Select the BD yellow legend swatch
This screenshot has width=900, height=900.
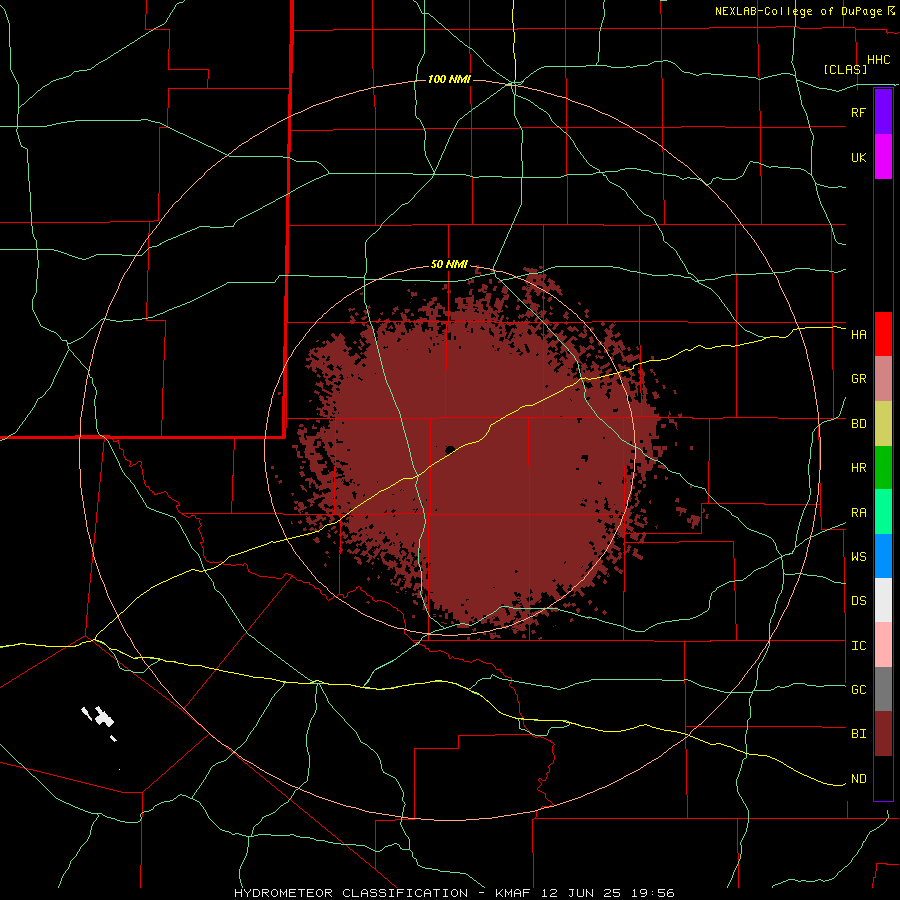(883, 423)
